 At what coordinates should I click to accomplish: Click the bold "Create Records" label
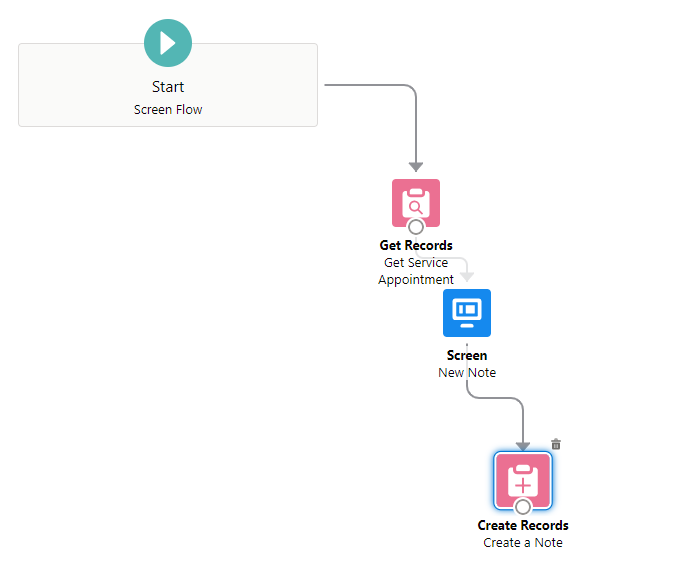[x=523, y=525]
